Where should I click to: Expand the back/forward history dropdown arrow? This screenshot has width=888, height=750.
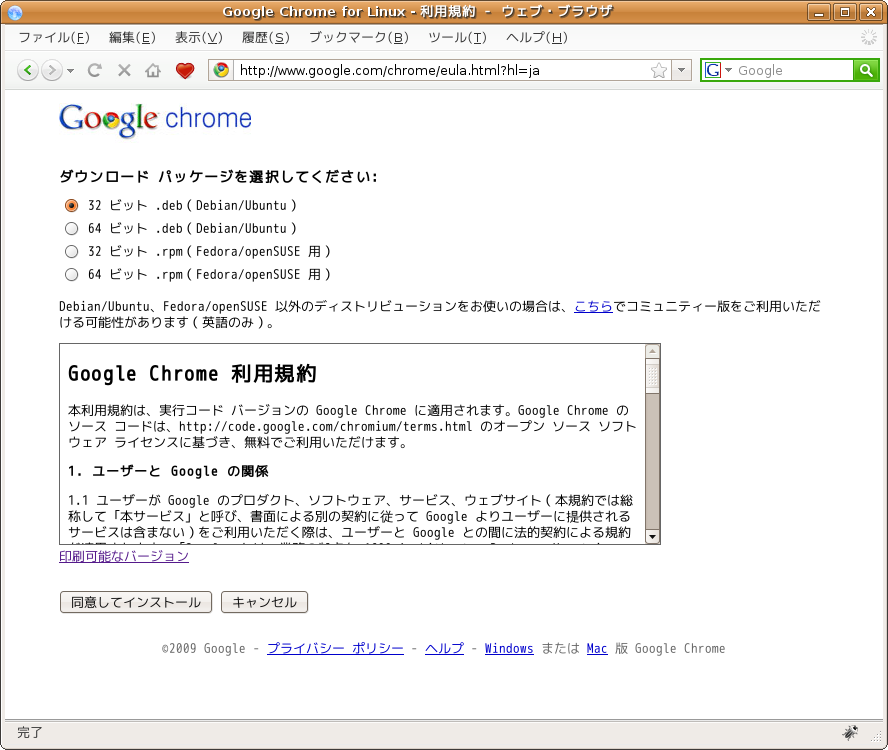pos(70,70)
